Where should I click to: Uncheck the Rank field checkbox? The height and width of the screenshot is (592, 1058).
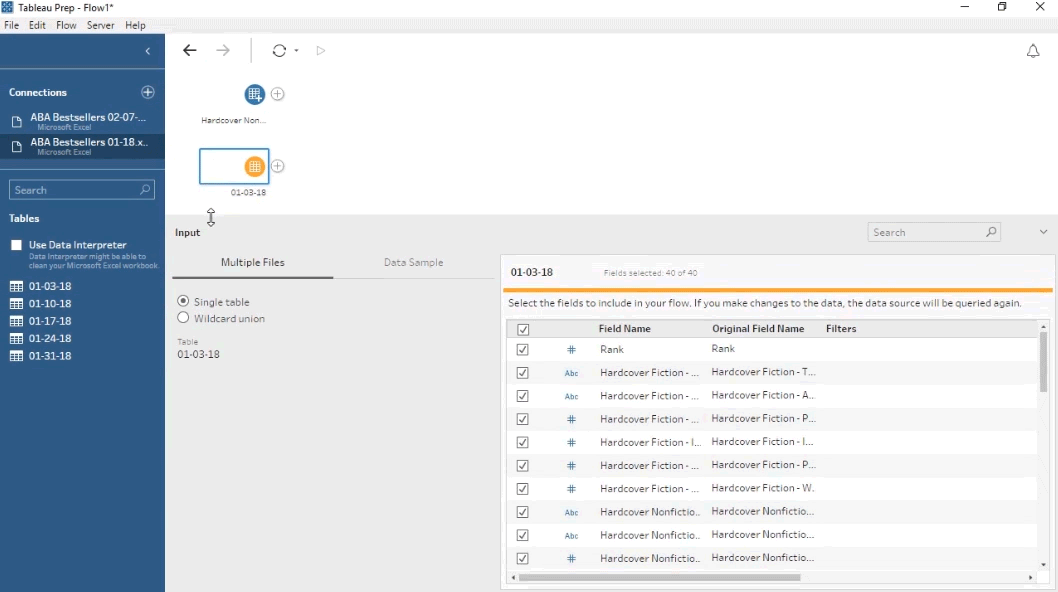point(522,350)
